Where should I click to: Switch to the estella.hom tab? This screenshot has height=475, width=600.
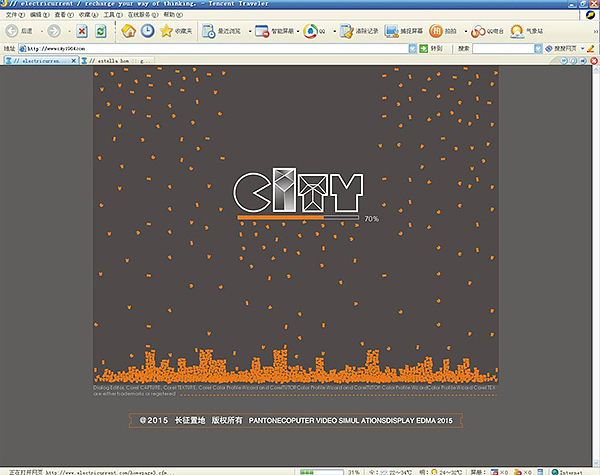117,60
